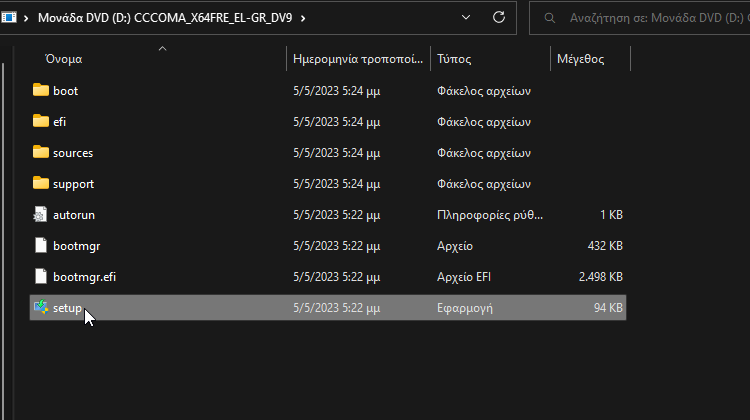Screen dimensions: 750x420
Task: Select the efi folder icon
Action: tap(41, 121)
